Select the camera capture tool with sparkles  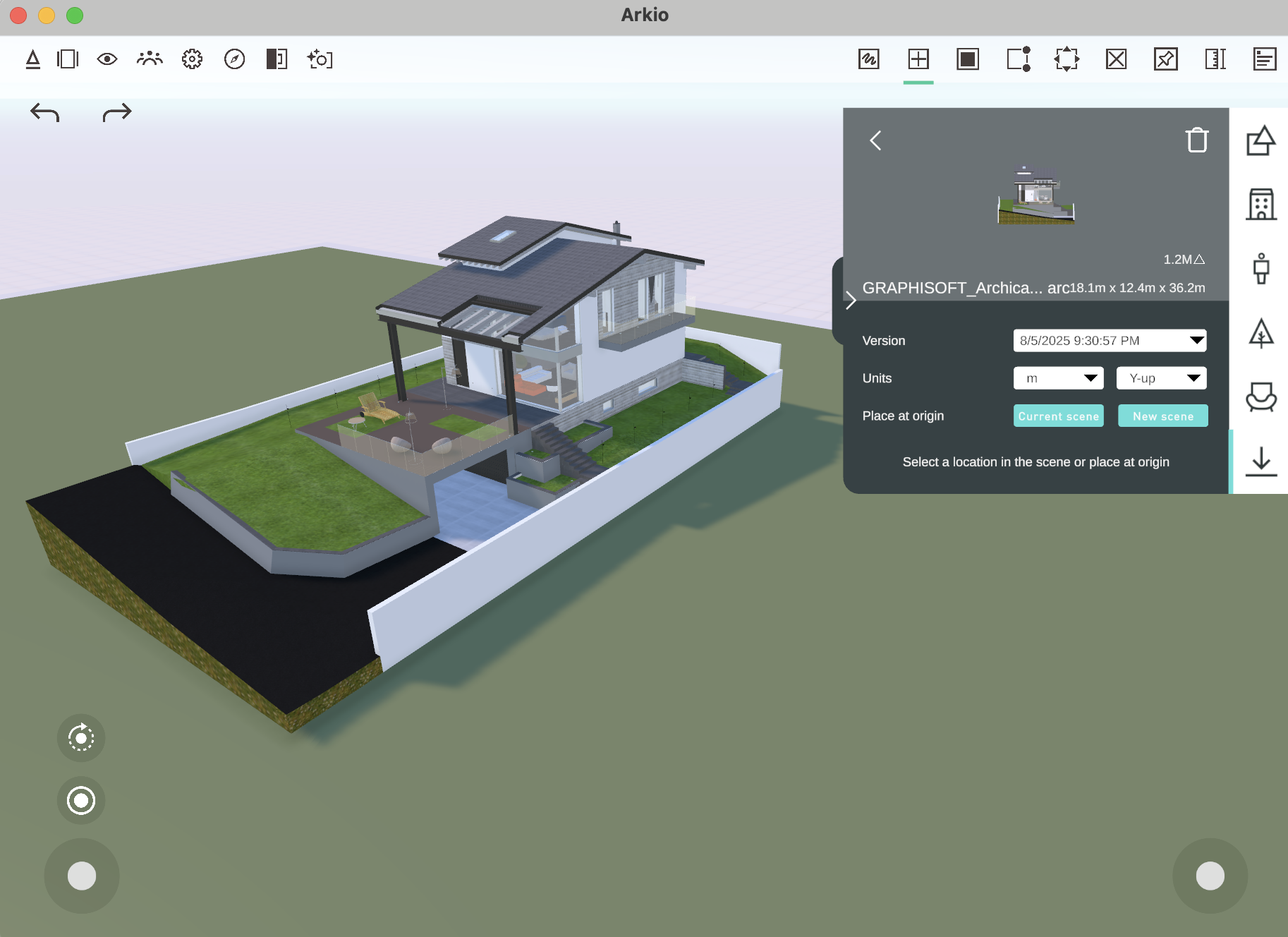coord(320,60)
